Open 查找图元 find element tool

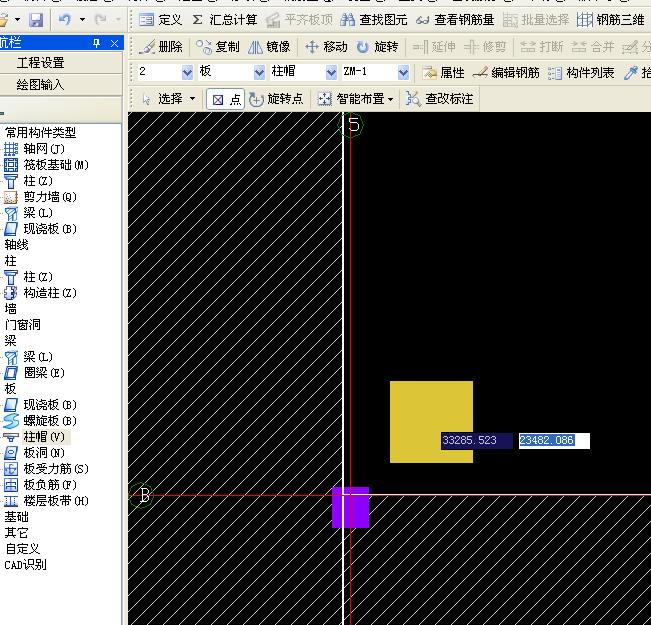pos(374,20)
